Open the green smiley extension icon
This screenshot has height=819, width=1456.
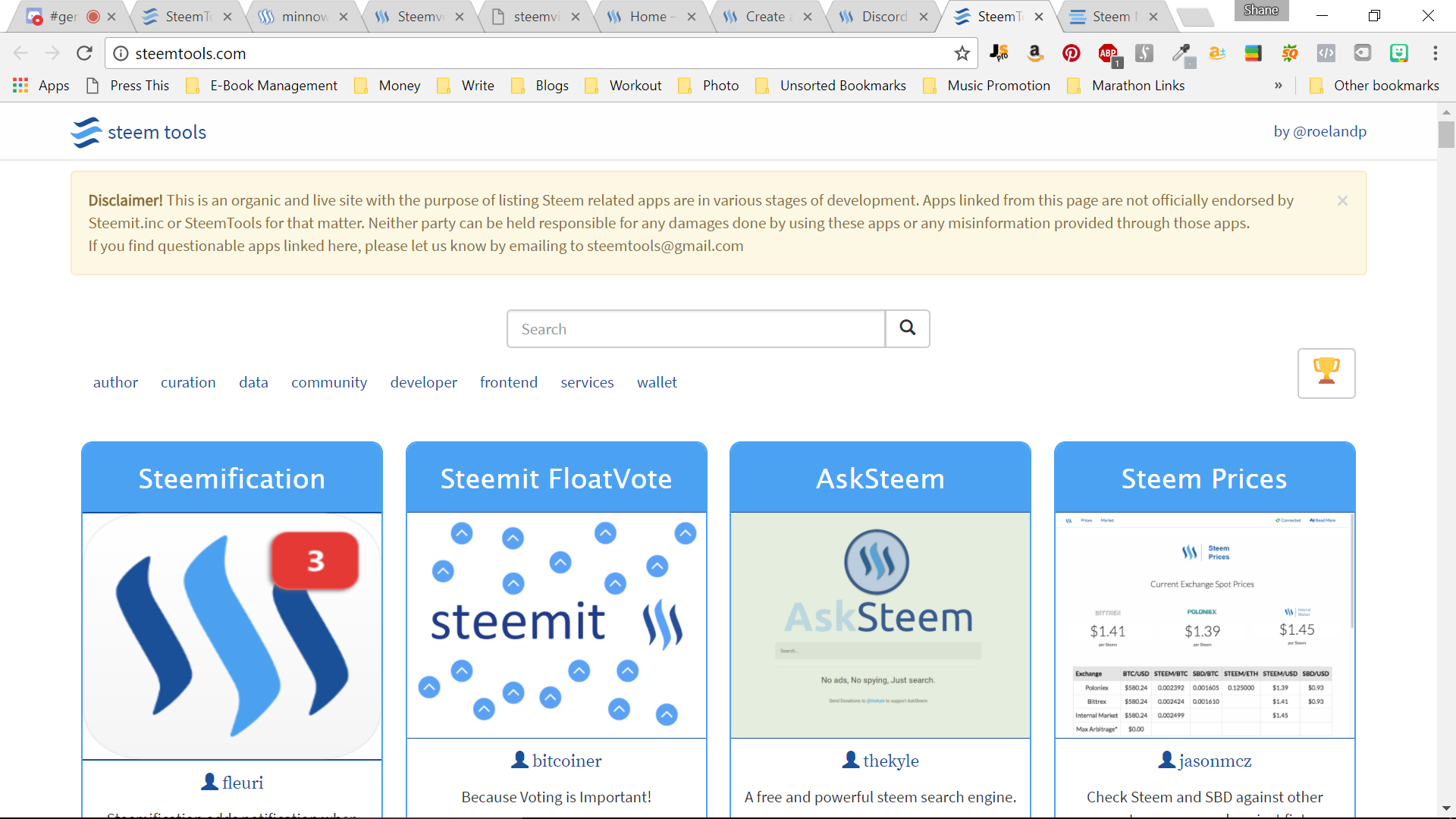tap(1398, 53)
